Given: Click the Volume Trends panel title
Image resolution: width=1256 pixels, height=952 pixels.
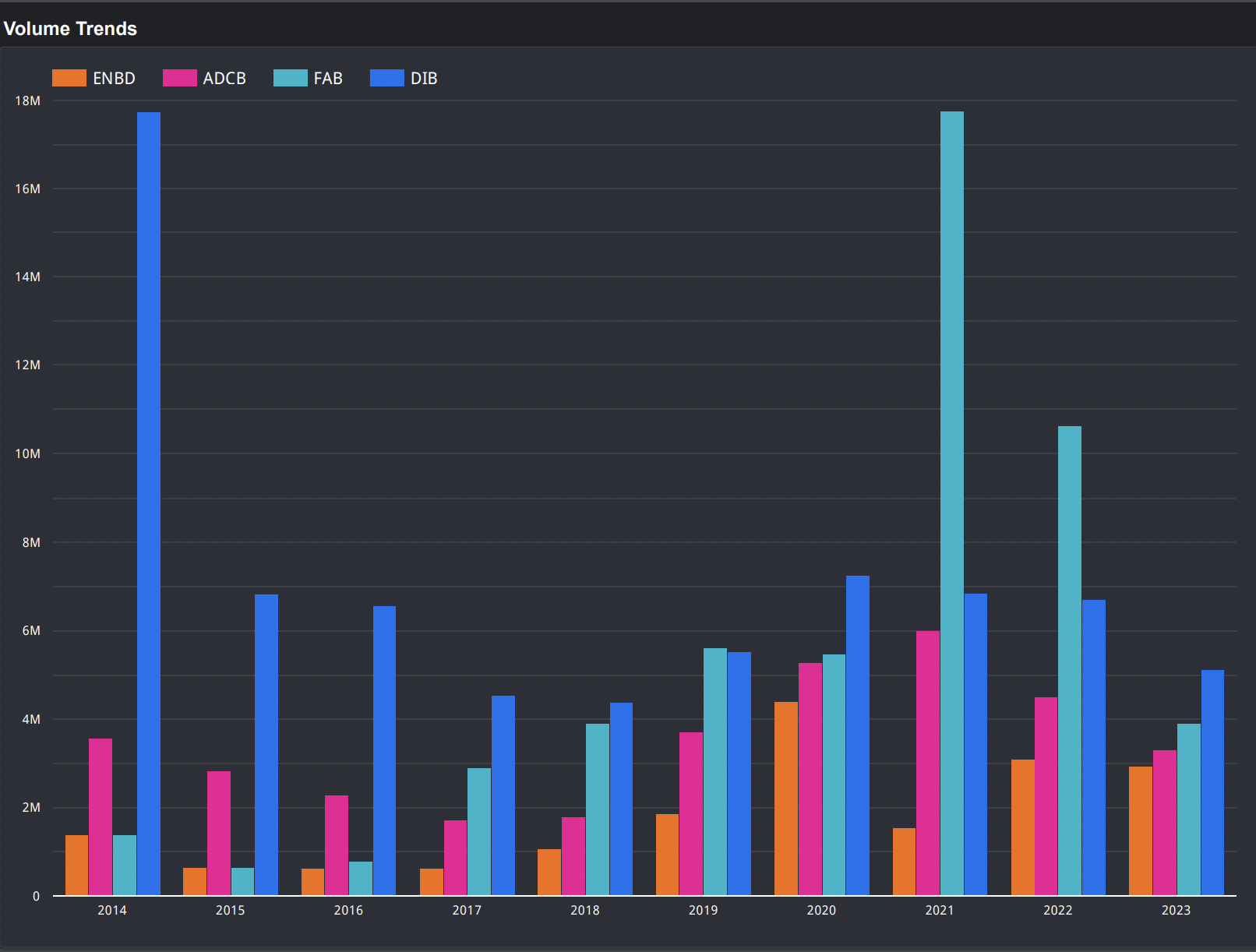Looking at the screenshot, I should point(70,29).
